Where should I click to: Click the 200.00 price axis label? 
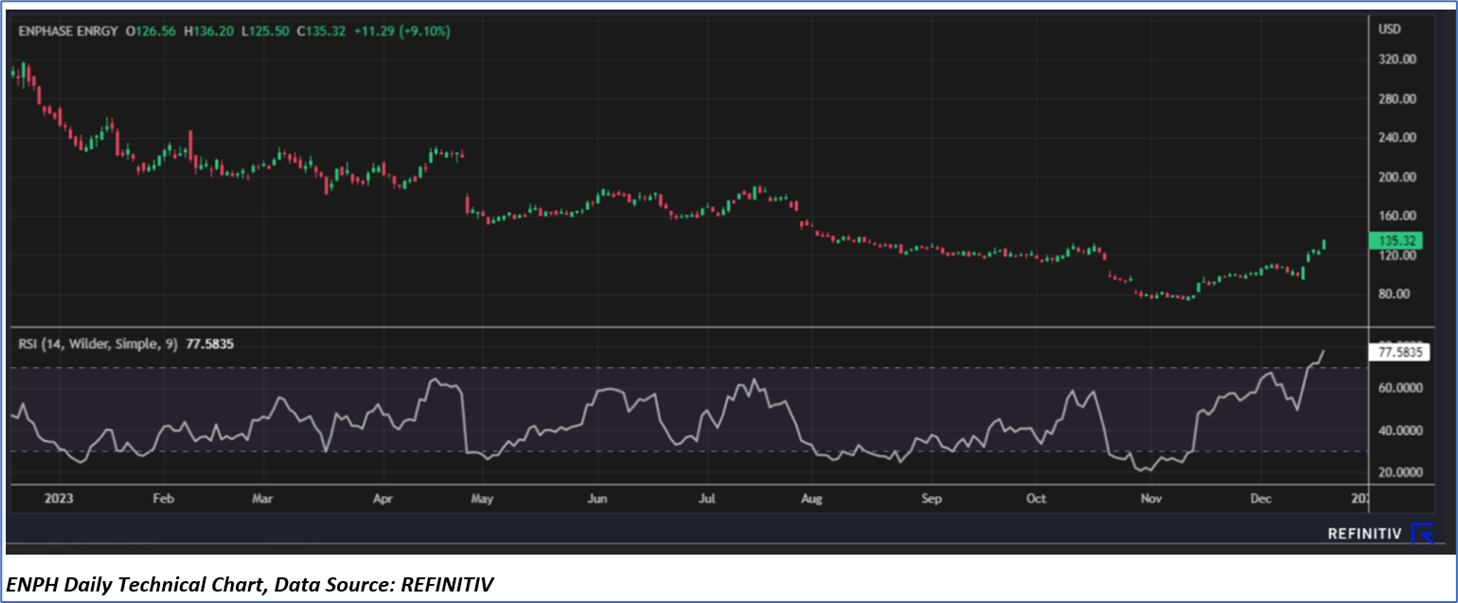tap(1396, 177)
